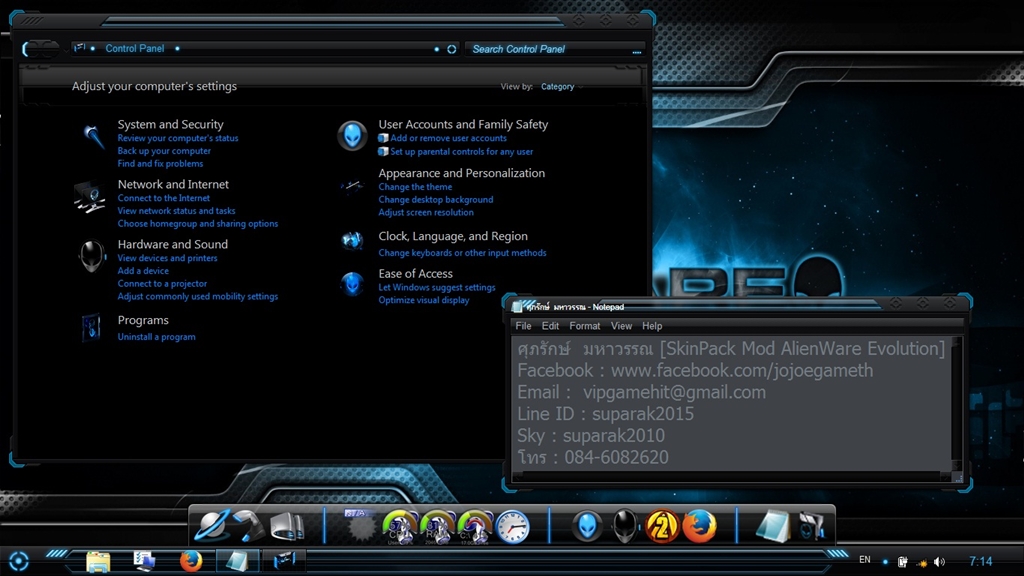Open User Accounts and Family Safety icon
Viewport: 1024px width, 576px height.
(352, 136)
